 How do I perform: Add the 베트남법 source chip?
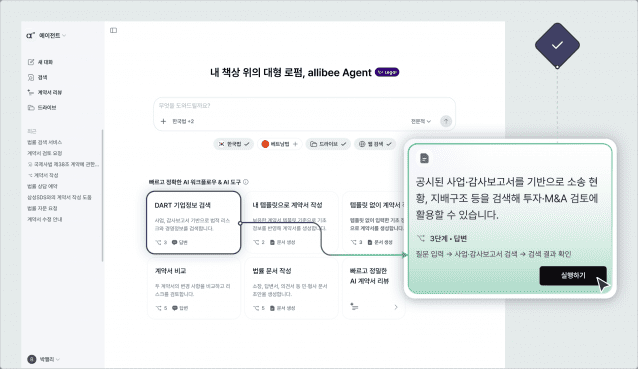click(280, 144)
